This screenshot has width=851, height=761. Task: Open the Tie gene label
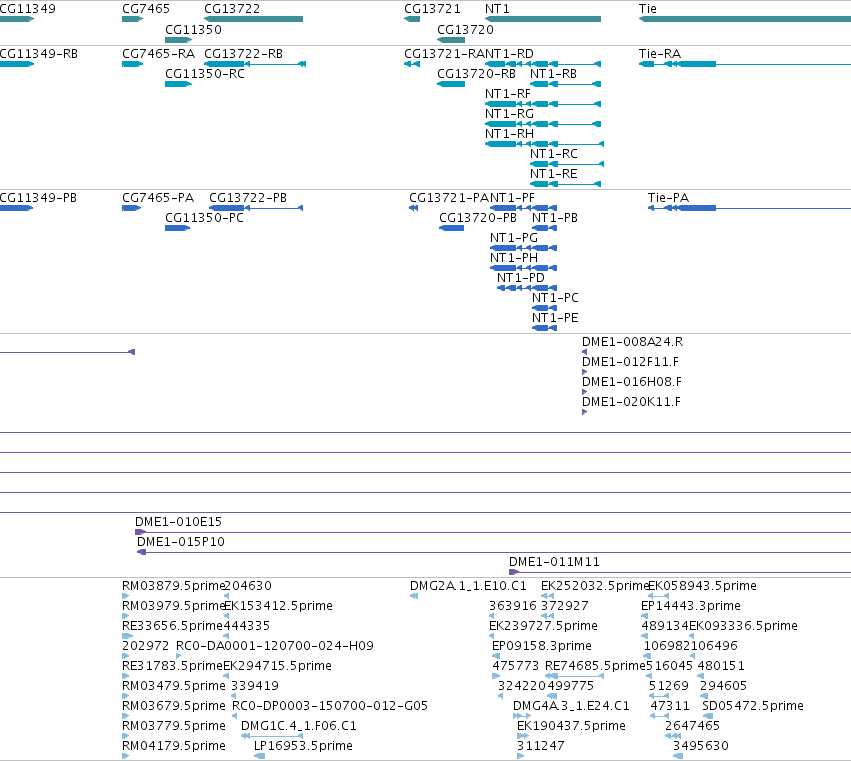[x=647, y=9]
